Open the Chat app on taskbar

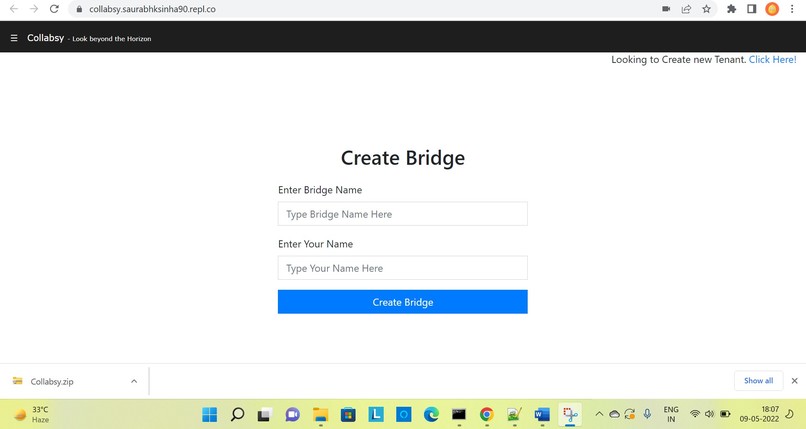tap(292, 414)
